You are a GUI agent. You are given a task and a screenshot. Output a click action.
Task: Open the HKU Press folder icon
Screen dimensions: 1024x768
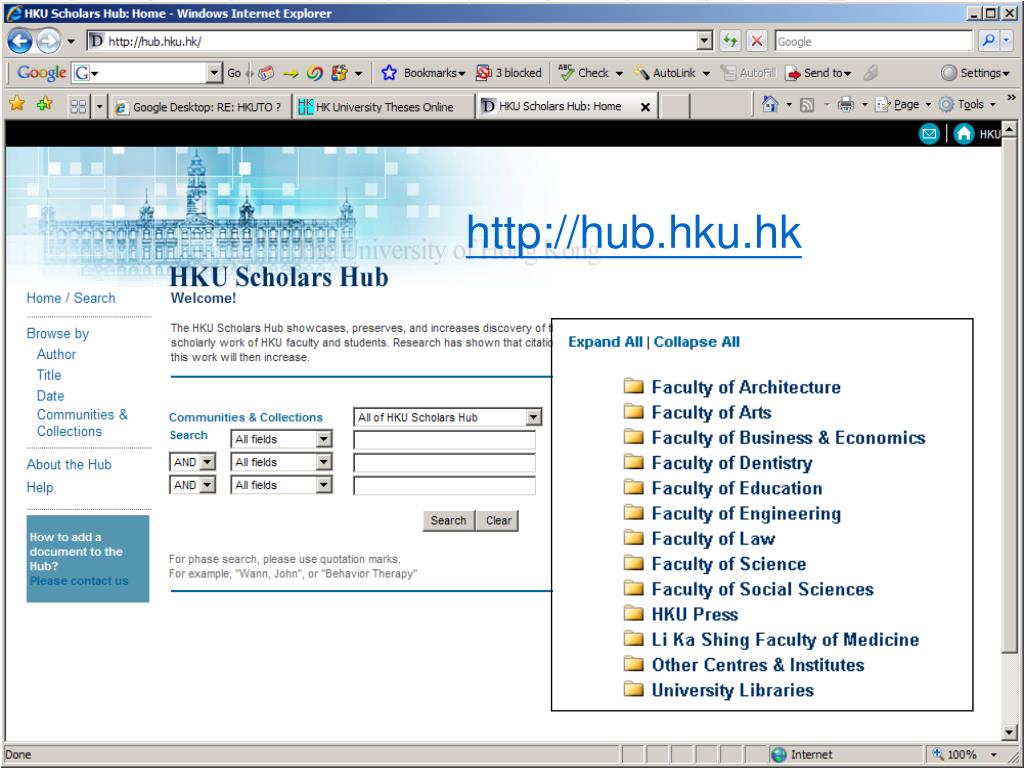633,613
